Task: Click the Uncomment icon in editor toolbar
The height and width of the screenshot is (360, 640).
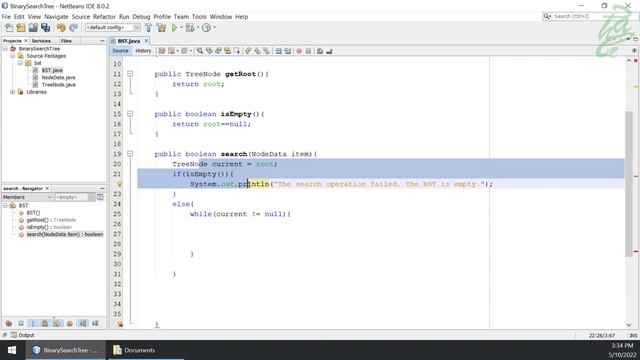Action: pos(329,51)
